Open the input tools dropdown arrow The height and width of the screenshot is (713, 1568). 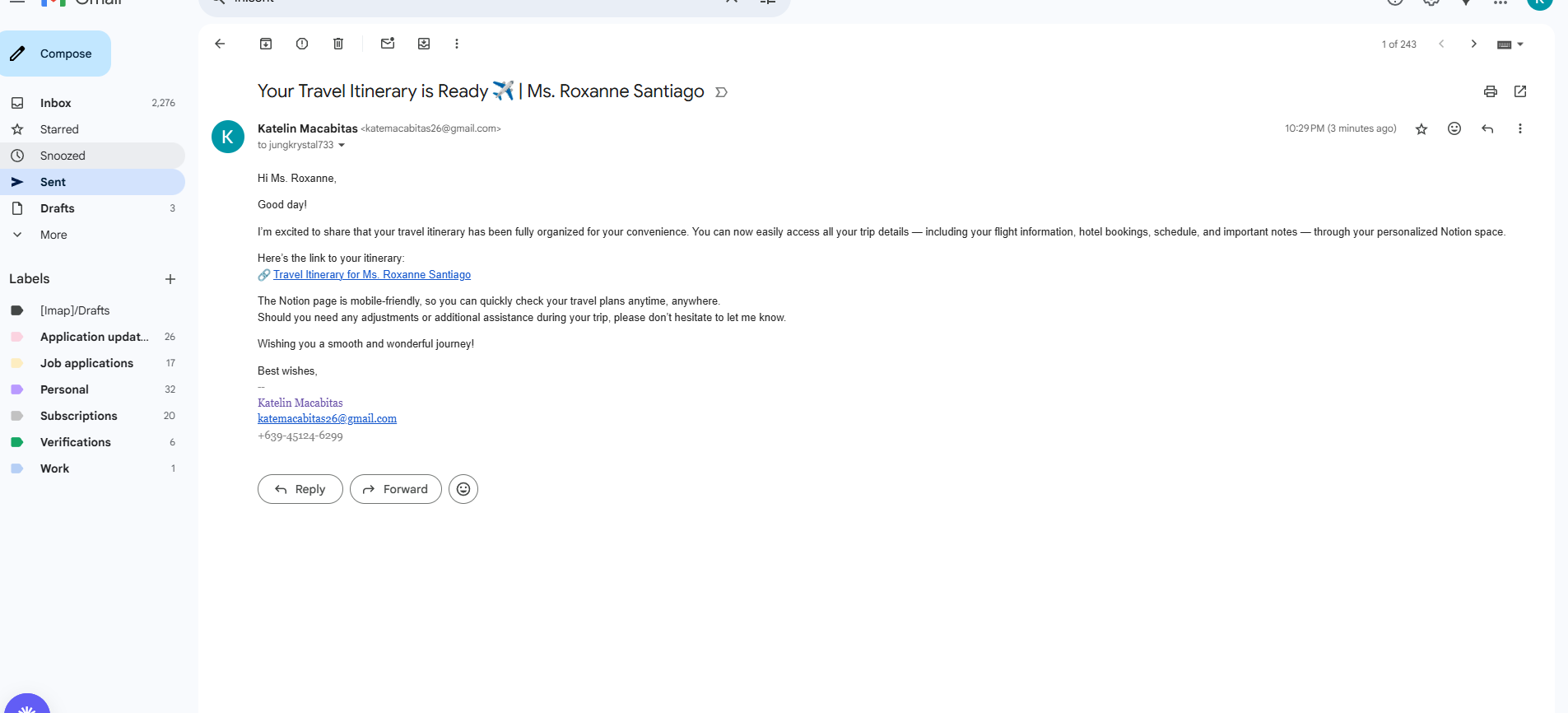click(x=1520, y=44)
